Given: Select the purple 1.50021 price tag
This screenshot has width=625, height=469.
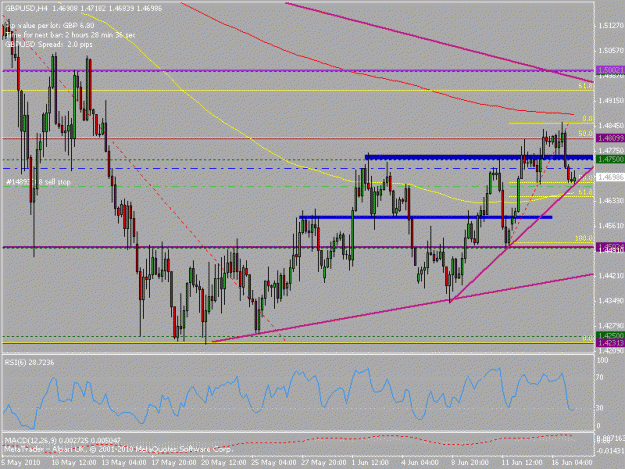Looking at the screenshot, I should click(610, 71).
